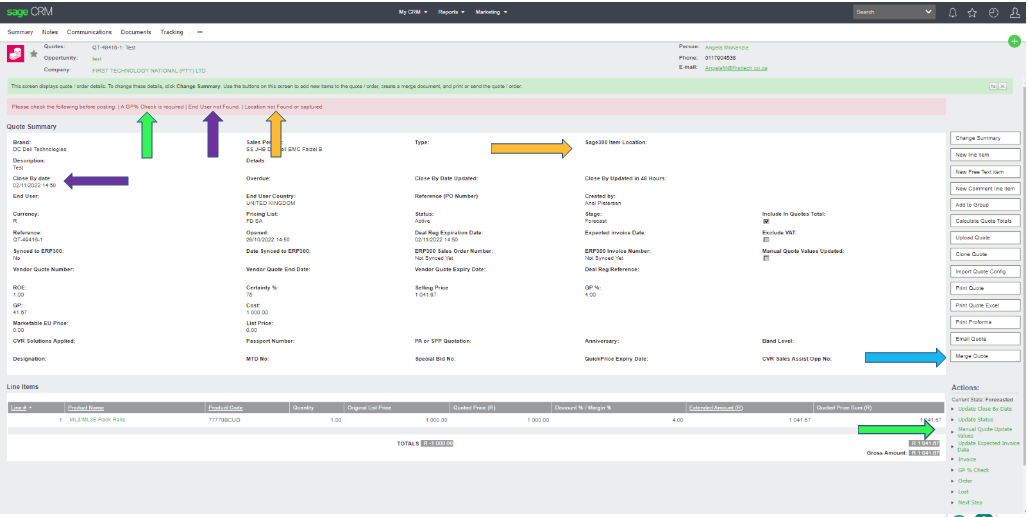Open the Documents tab
Viewport: 1028px width, 517px height.
pyautogui.click(x=136, y=32)
